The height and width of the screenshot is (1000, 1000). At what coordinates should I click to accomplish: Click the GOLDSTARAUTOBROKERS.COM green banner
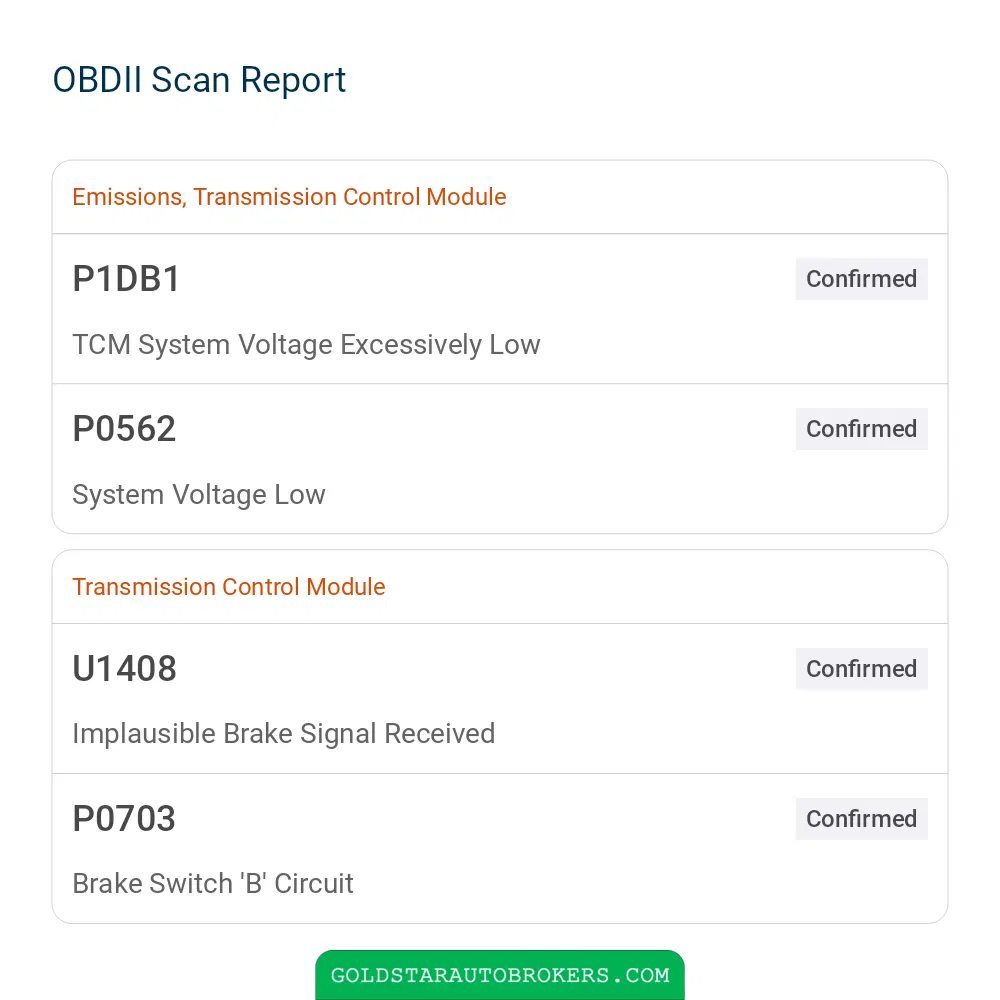pyautogui.click(x=500, y=974)
